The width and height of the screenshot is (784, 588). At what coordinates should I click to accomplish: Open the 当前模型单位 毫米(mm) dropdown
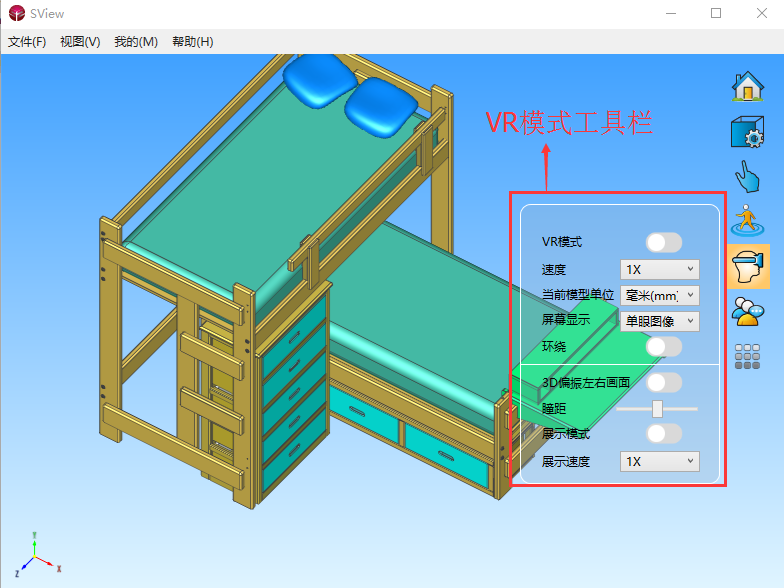pos(660,296)
